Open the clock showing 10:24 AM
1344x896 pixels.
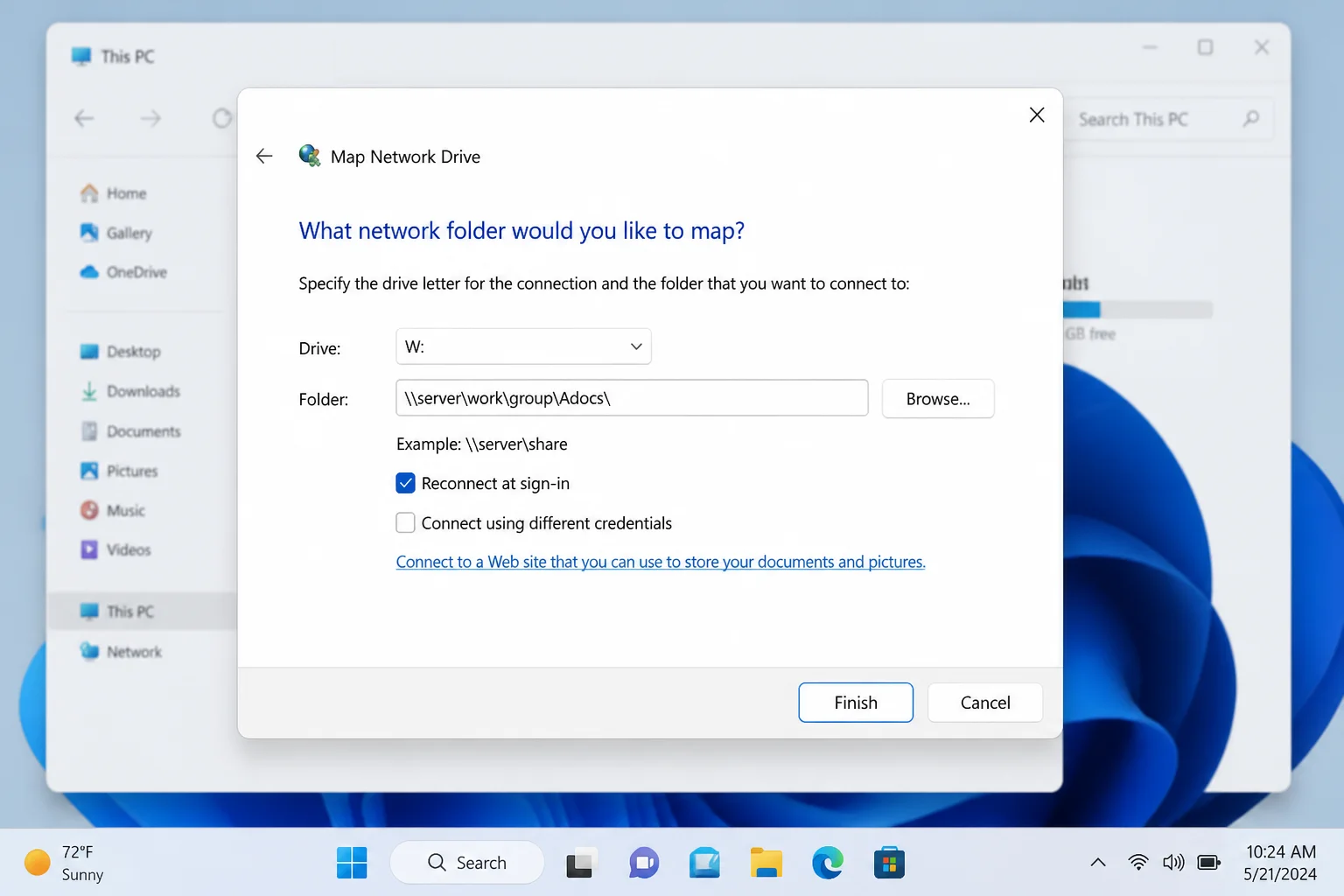tap(1280, 863)
